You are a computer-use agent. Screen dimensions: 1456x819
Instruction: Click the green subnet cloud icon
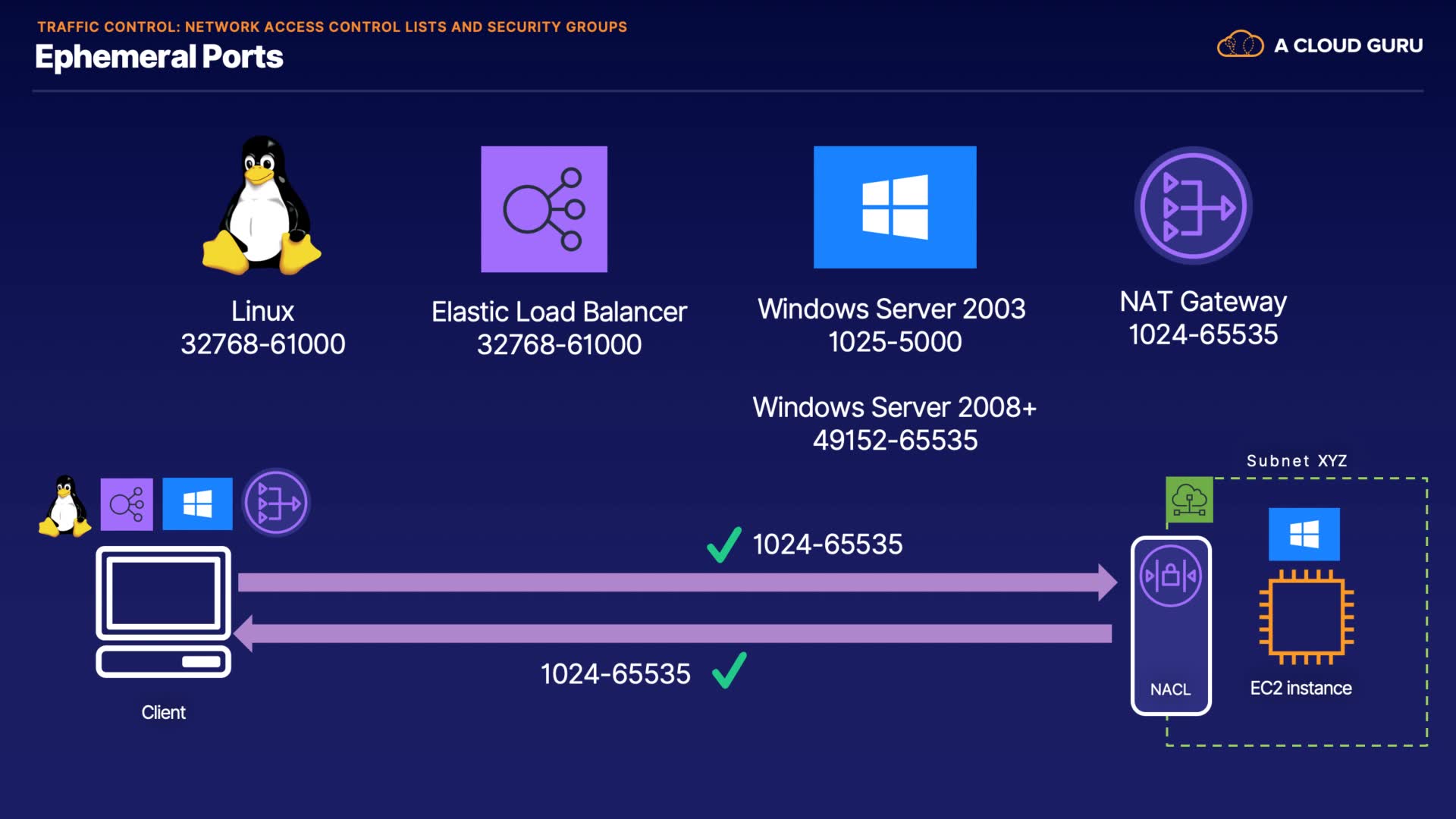[1189, 500]
